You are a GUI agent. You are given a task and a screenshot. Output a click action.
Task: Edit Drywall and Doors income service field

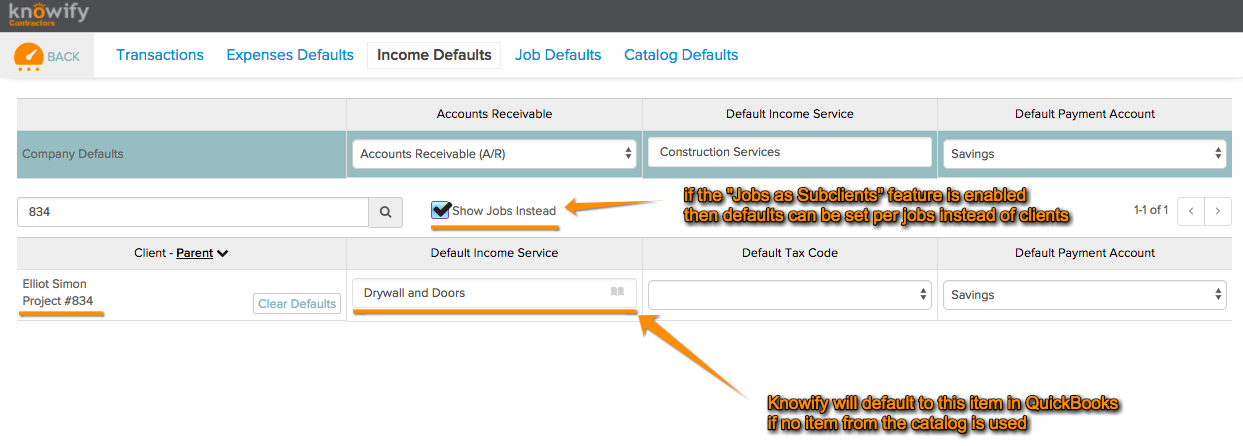pyautogui.click(x=494, y=293)
